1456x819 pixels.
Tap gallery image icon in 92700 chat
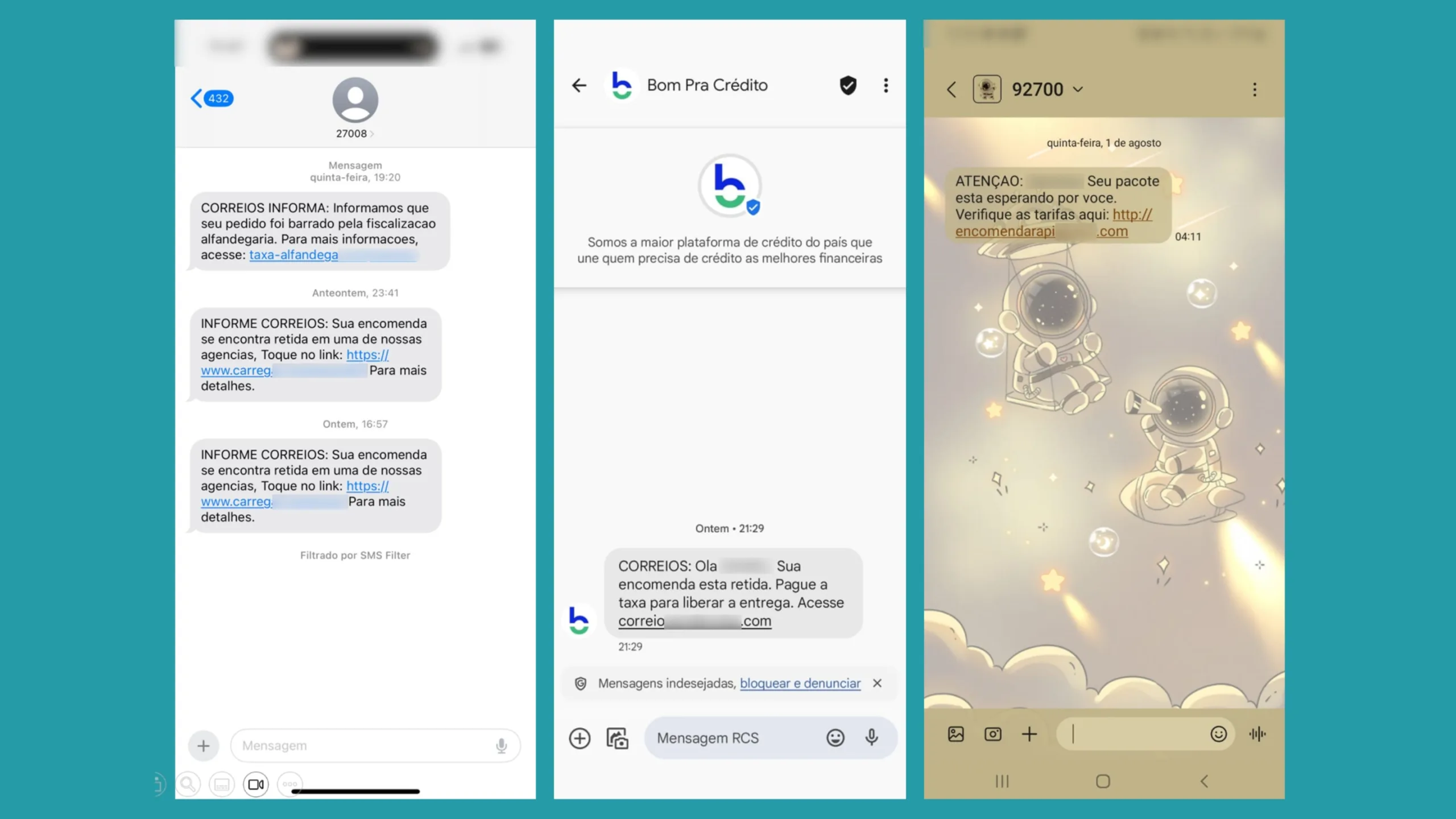[956, 734]
